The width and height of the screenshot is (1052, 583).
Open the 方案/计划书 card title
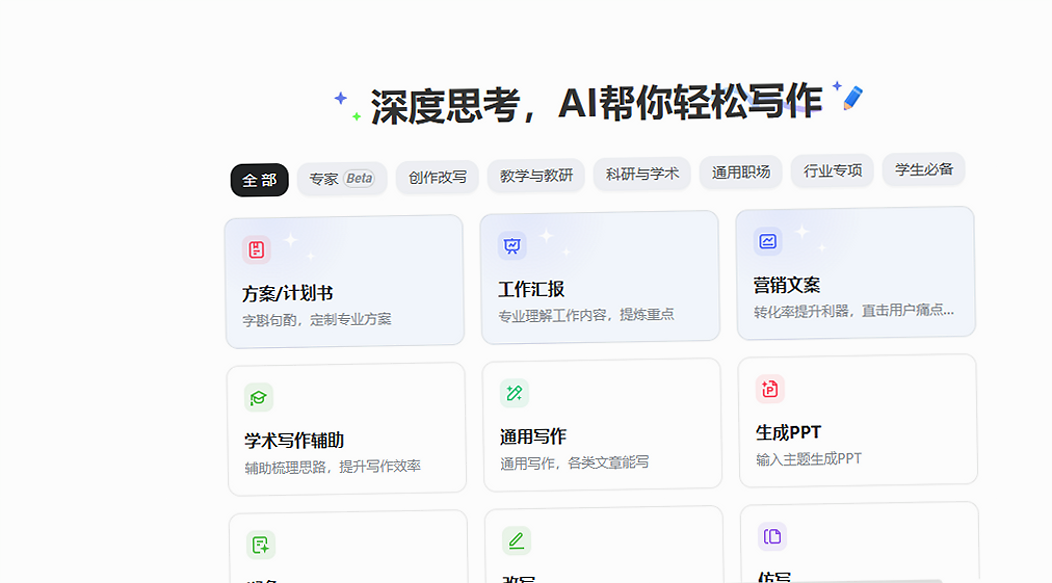point(288,294)
